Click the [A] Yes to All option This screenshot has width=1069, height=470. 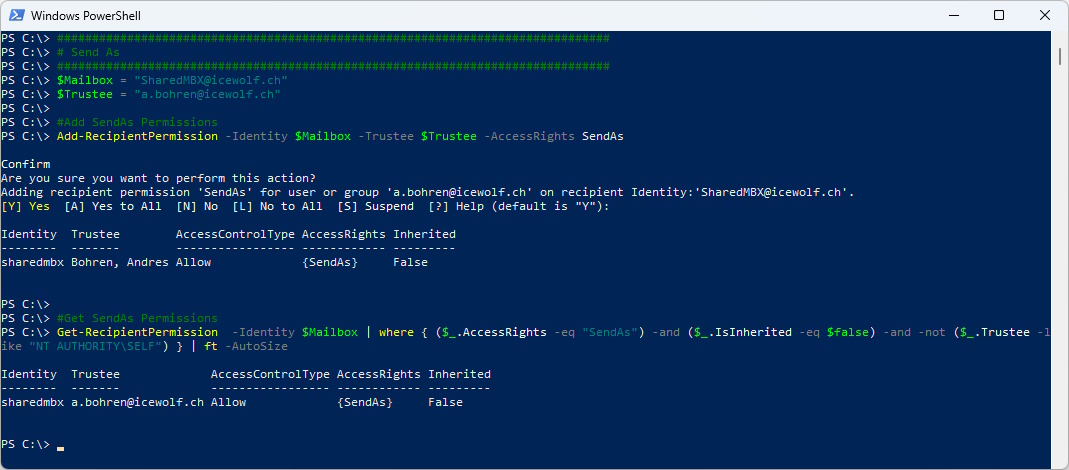coord(112,206)
